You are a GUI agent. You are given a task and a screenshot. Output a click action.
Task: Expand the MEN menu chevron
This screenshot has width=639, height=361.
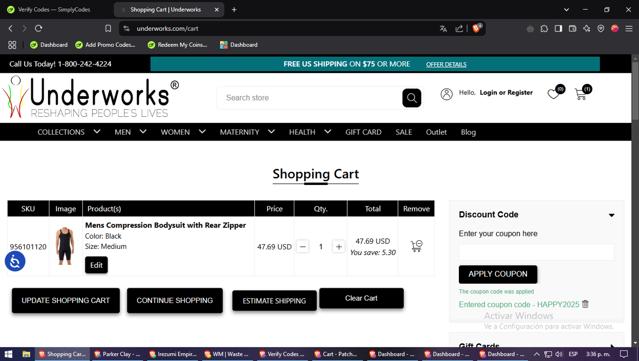point(143,132)
